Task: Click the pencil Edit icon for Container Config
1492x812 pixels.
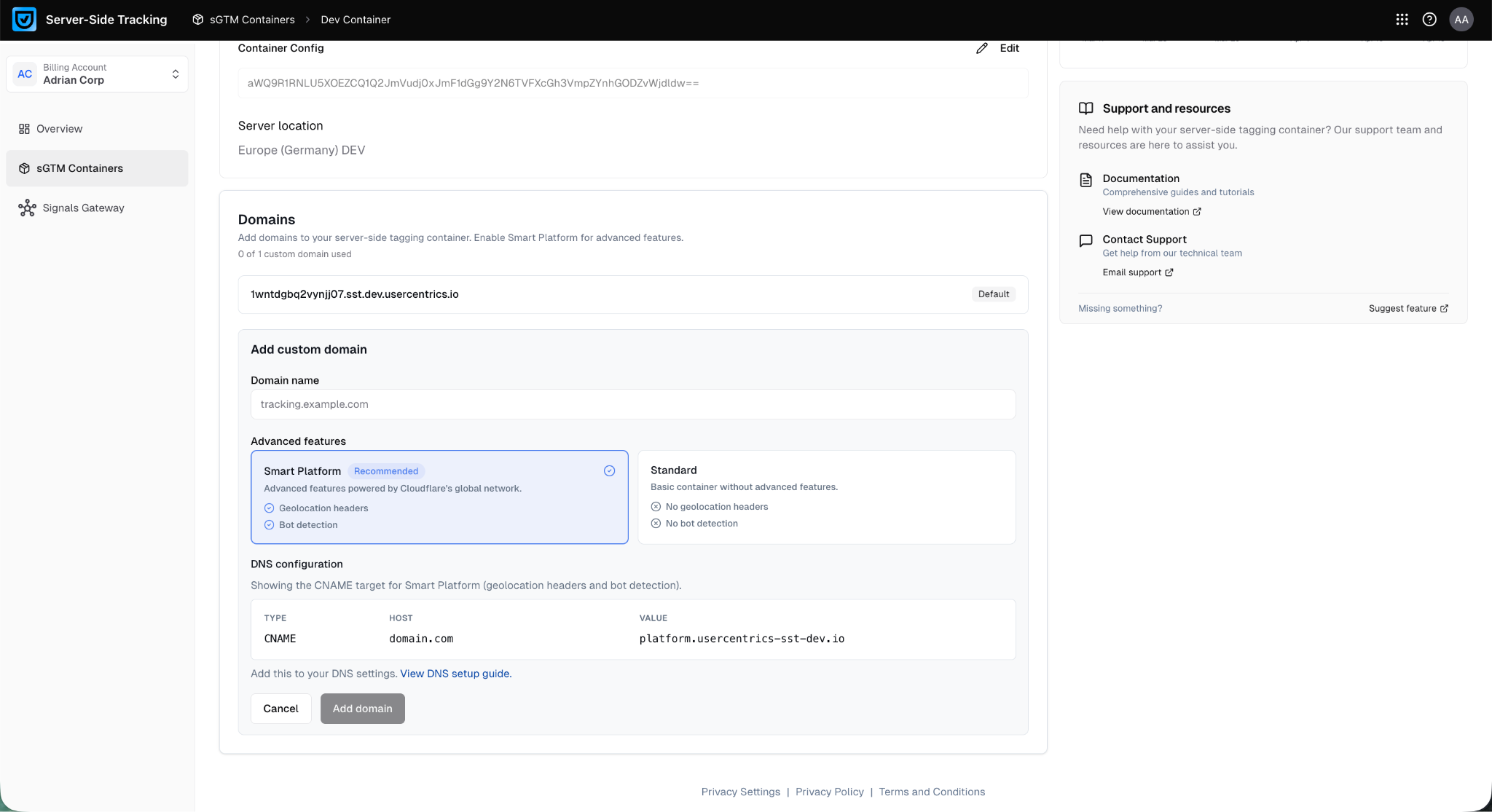Action: (982, 48)
